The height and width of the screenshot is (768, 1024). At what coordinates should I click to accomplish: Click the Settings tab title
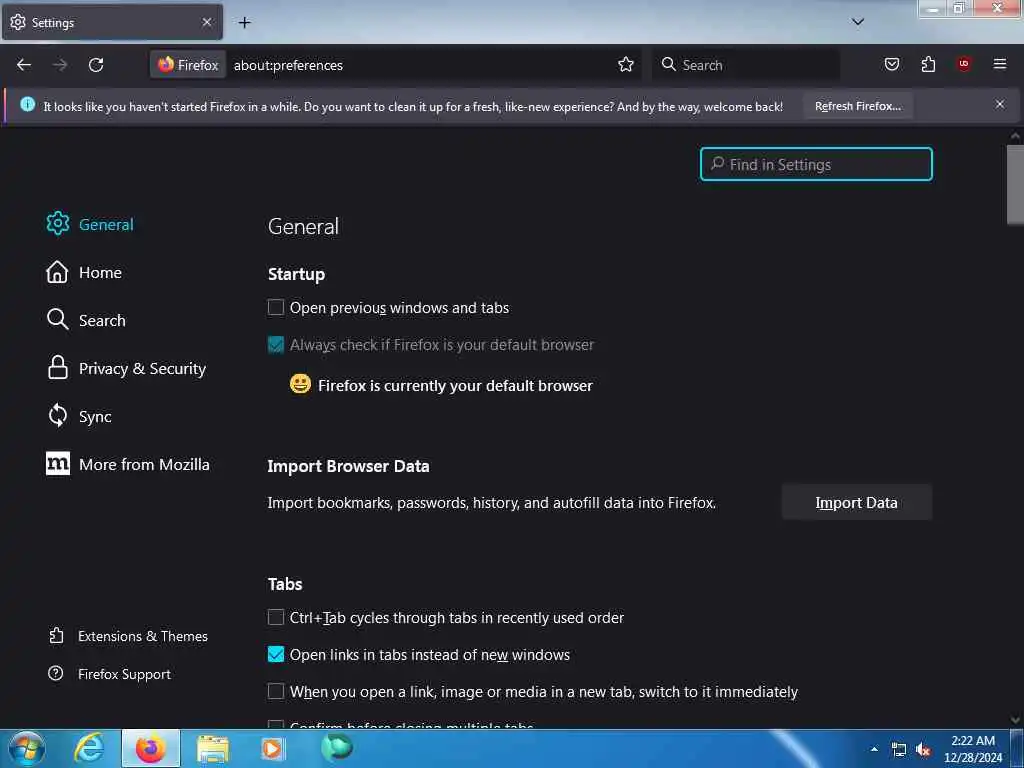click(x=53, y=23)
